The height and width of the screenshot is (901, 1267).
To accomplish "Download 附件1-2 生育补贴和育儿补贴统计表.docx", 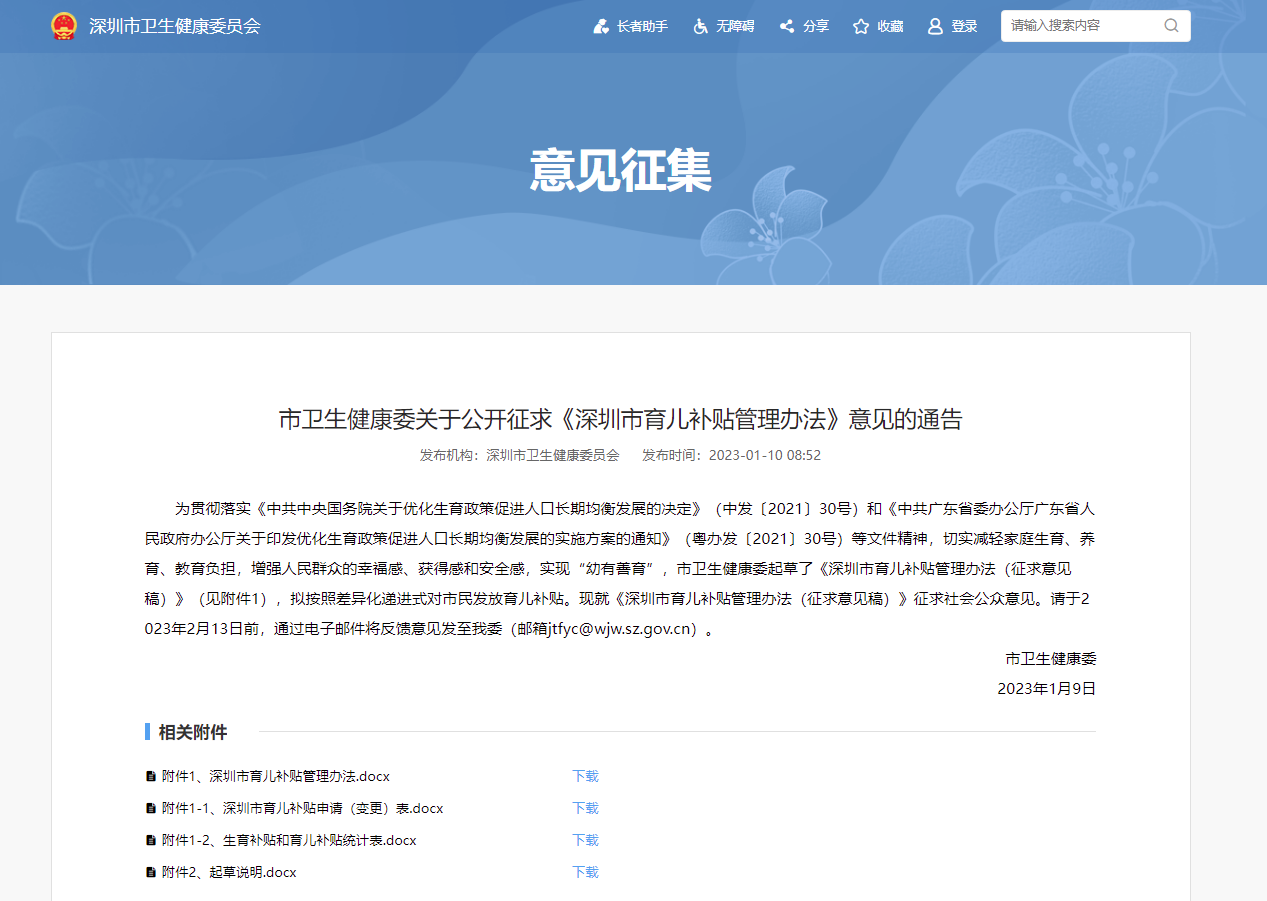I will (x=585, y=840).
